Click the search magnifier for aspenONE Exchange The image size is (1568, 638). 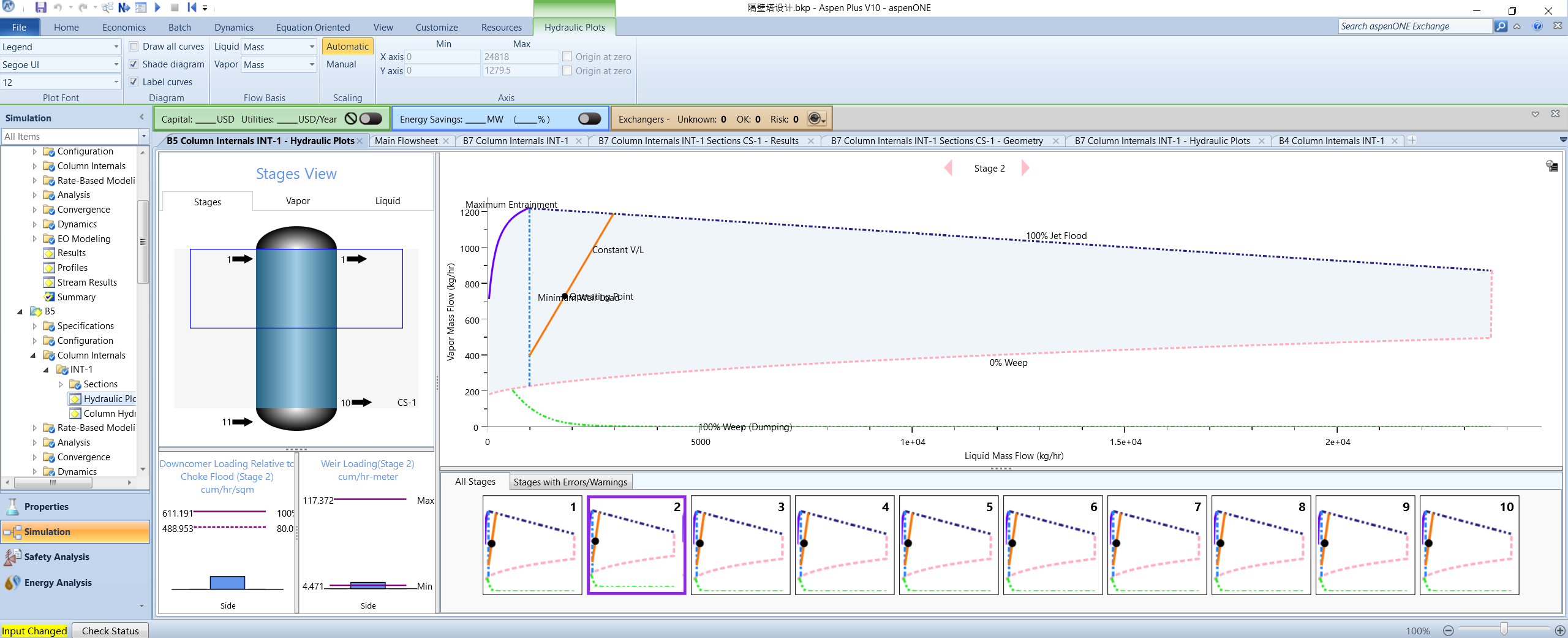pos(1501,26)
